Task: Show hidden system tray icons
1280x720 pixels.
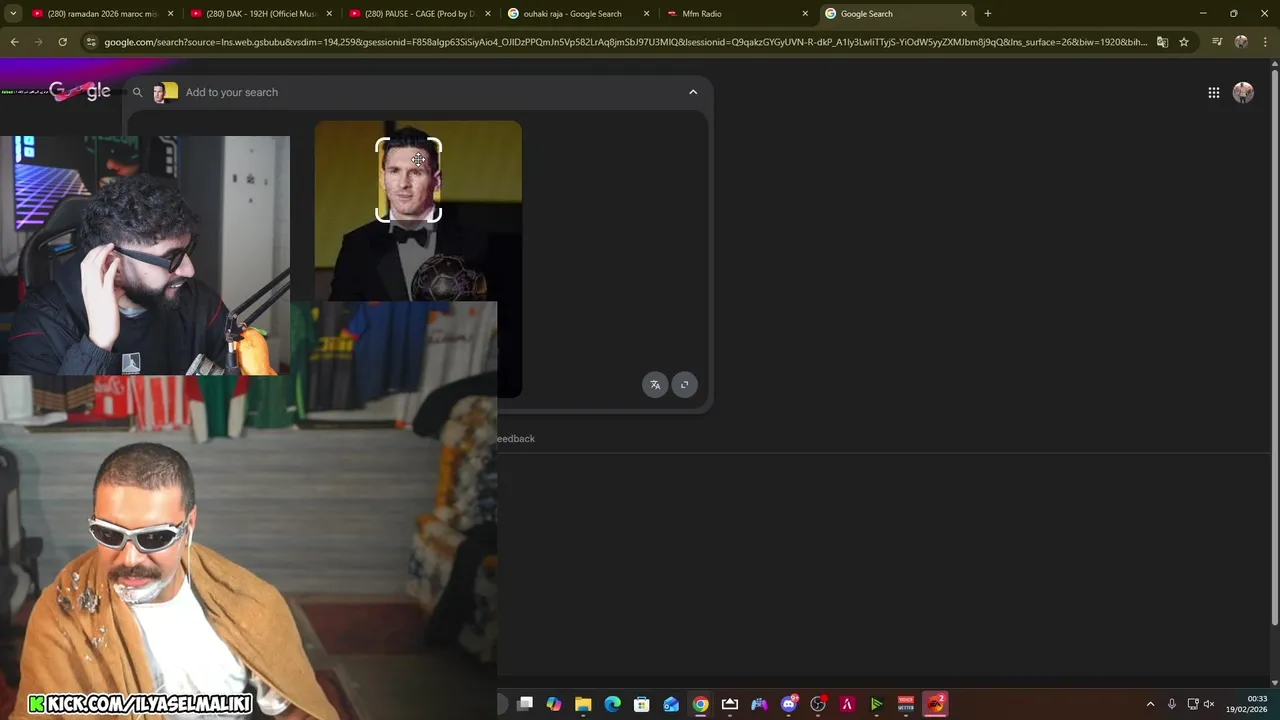Action: (1150, 704)
